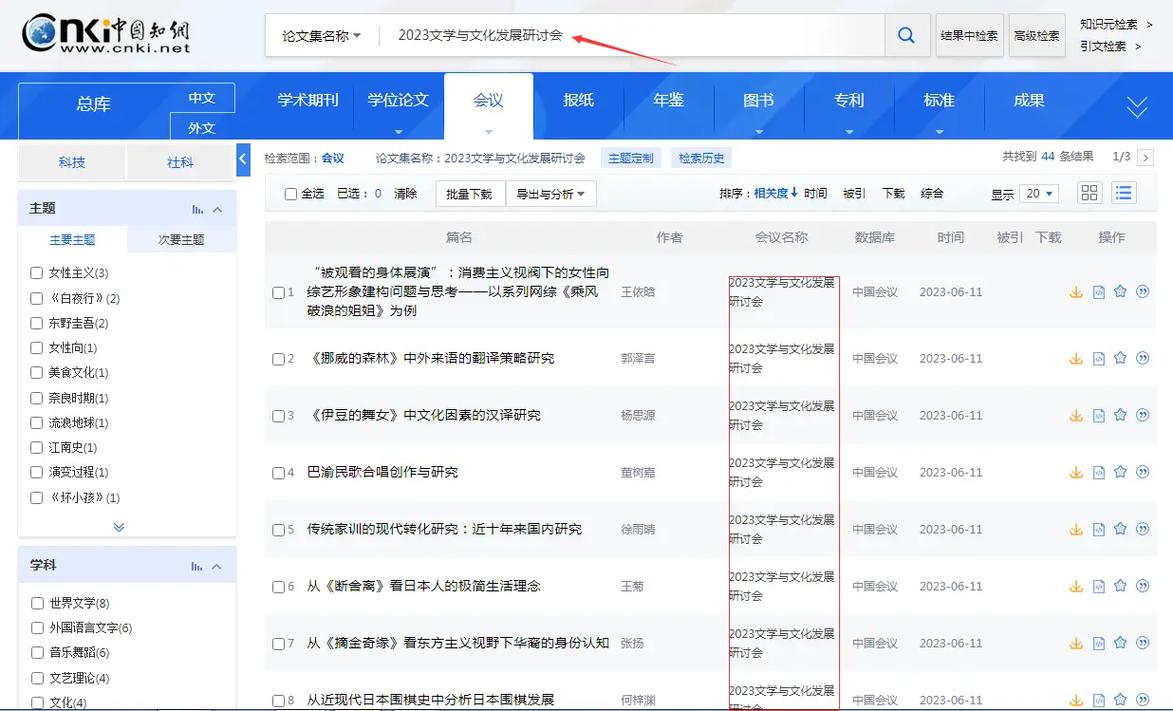This screenshot has width=1173, height=711.
Task: Sort results by 时间 time
Action: [x=815, y=192]
